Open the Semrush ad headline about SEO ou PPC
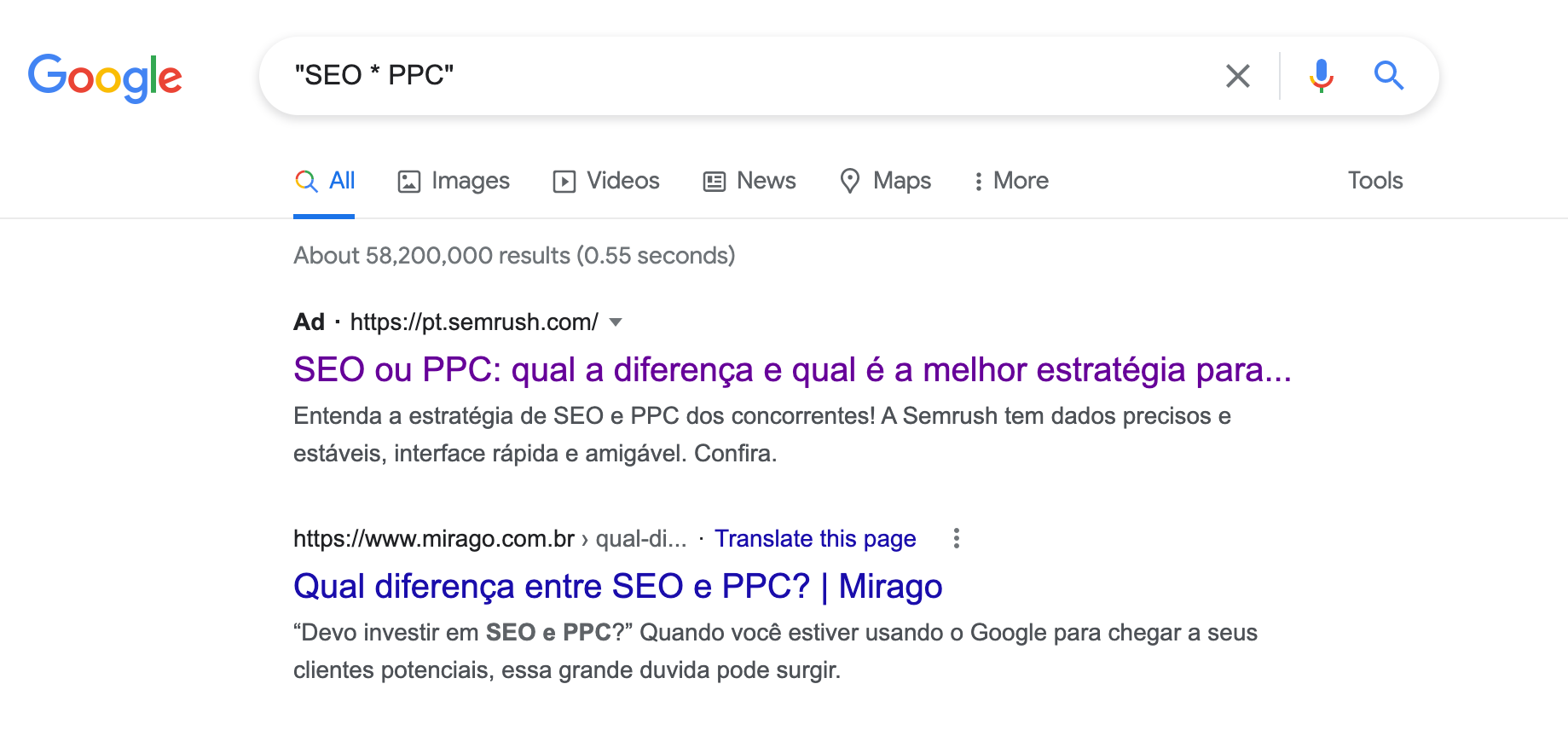 pyautogui.click(x=792, y=370)
